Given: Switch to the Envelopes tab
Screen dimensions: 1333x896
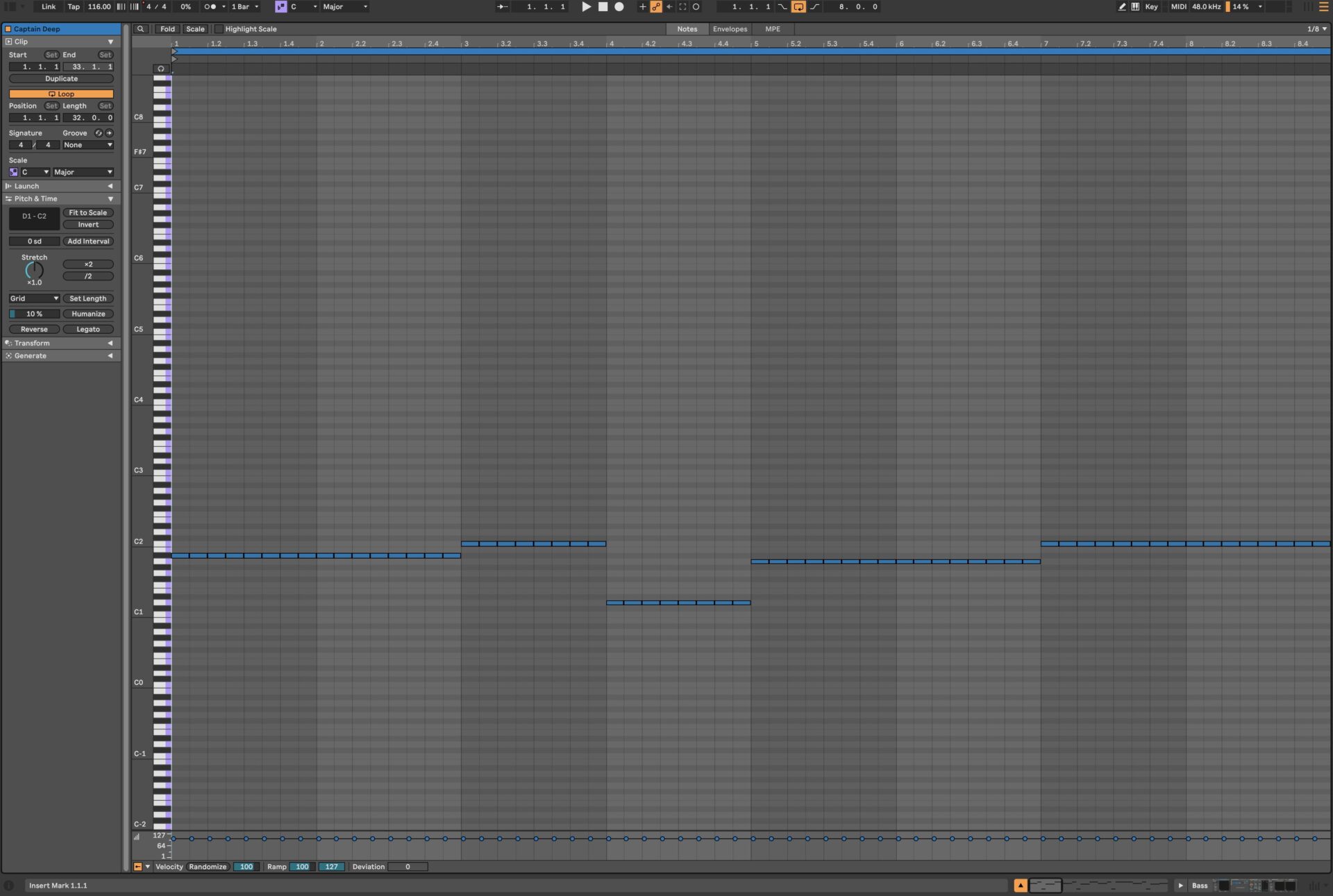Looking at the screenshot, I should (x=729, y=29).
